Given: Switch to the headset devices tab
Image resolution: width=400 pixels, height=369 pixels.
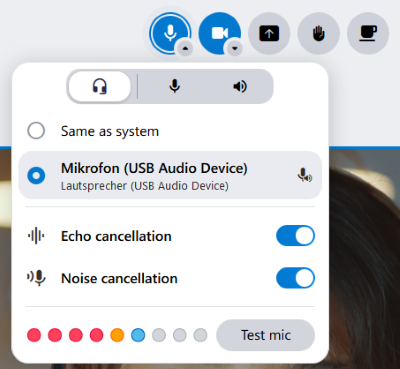Looking at the screenshot, I should click(100, 86).
